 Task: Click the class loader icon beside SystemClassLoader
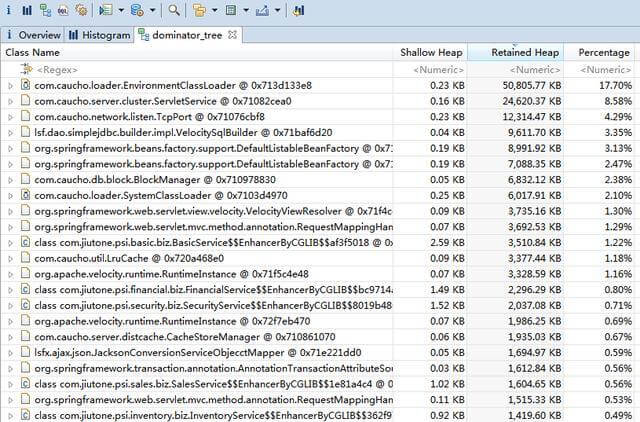pyautogui.click(x=25, y=195)
